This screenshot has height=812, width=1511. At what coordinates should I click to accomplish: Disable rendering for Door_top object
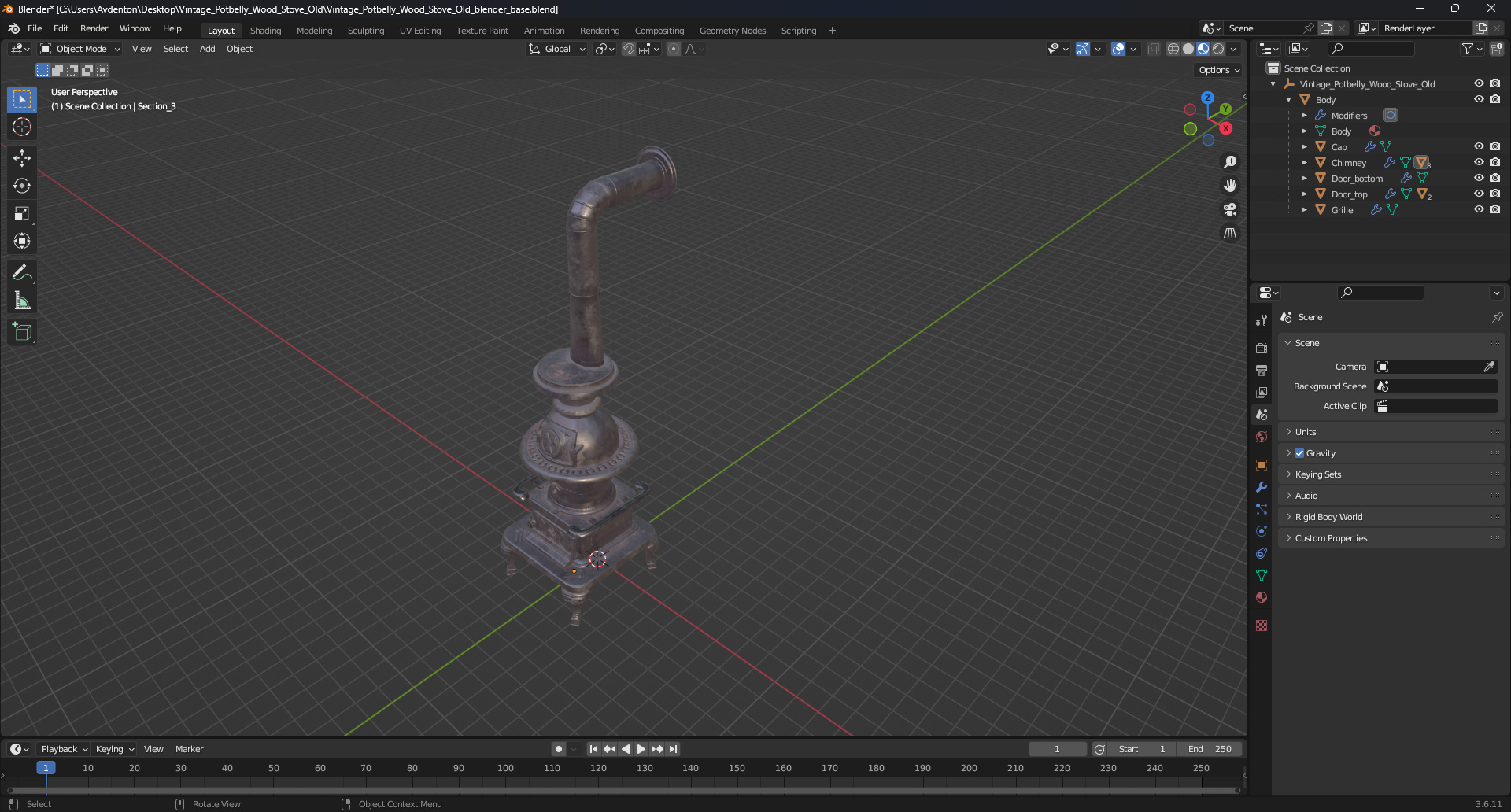1494,194
